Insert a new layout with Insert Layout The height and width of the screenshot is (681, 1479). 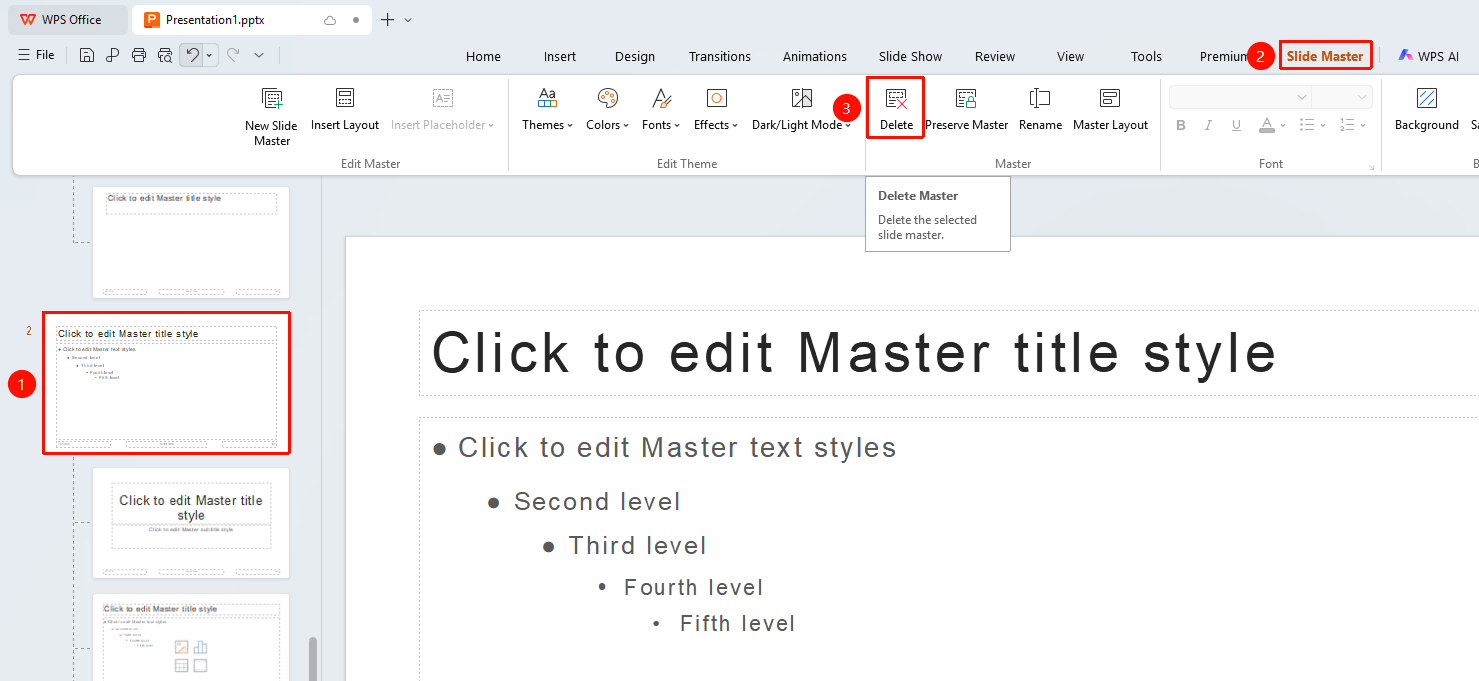pos(345,110)
